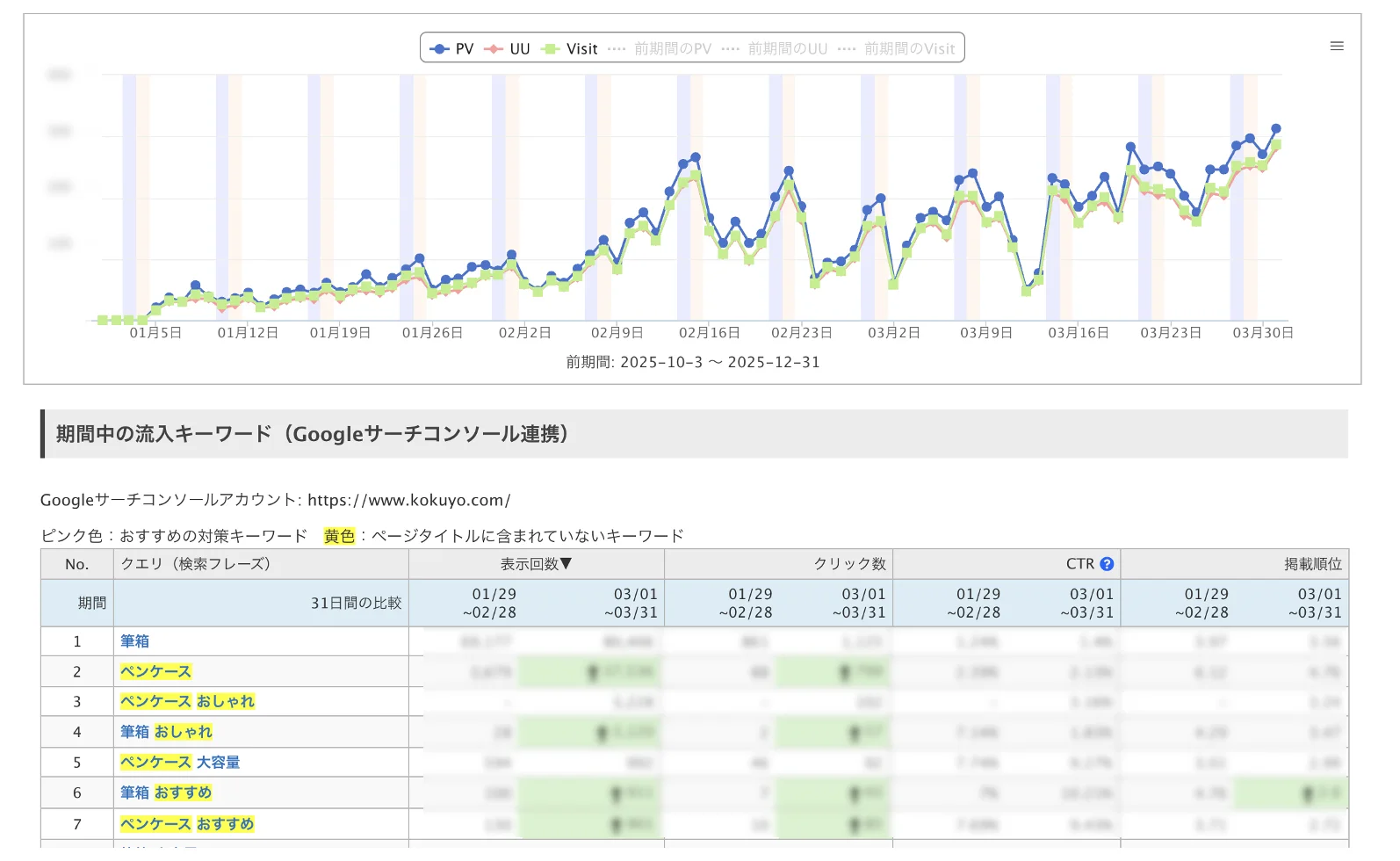Open the 筆箱 query link
1400x861 pixels.
pyautogui.click(x=134, y=641)
